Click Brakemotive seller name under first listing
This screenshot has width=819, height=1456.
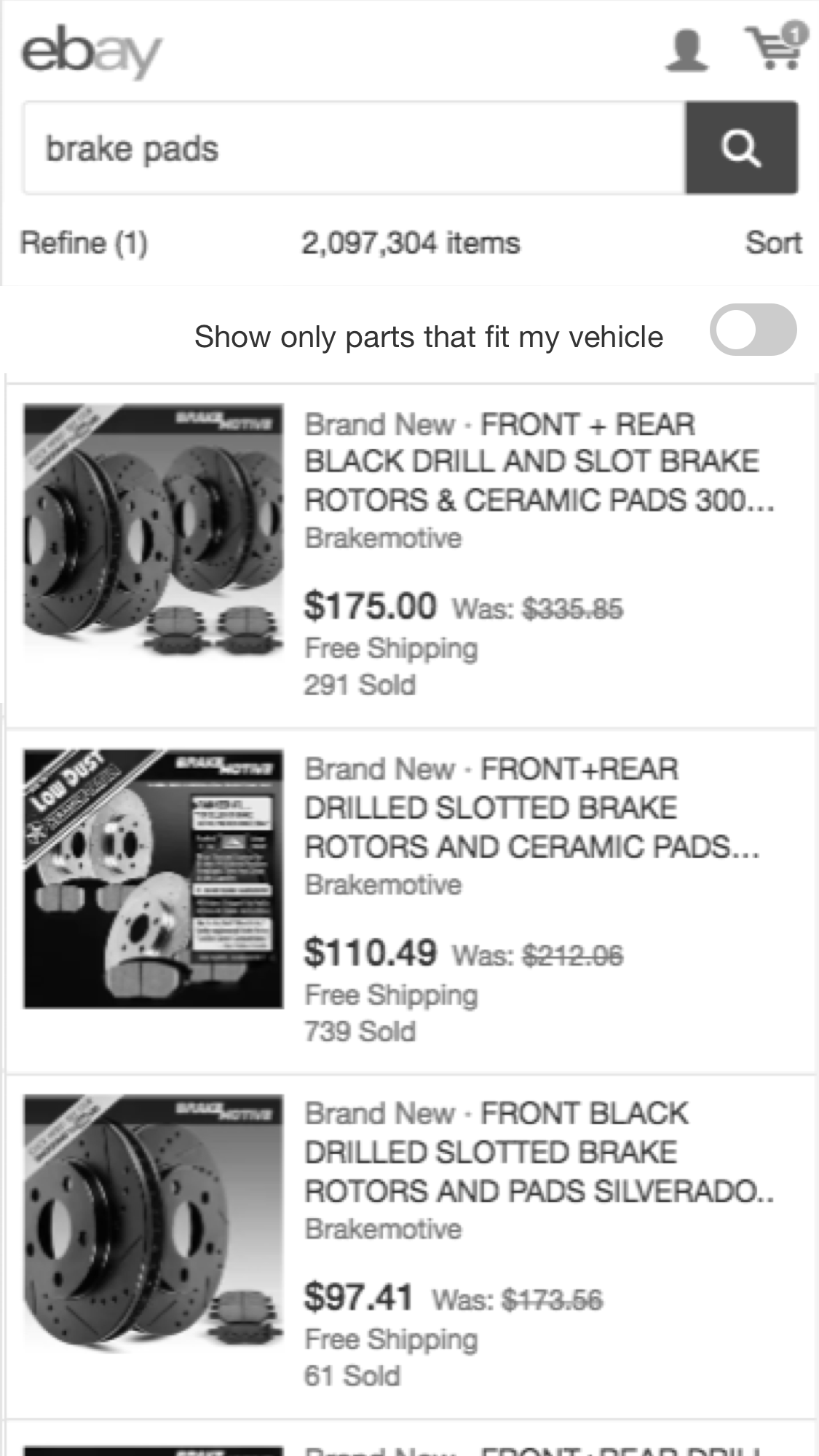pos(383,538)
